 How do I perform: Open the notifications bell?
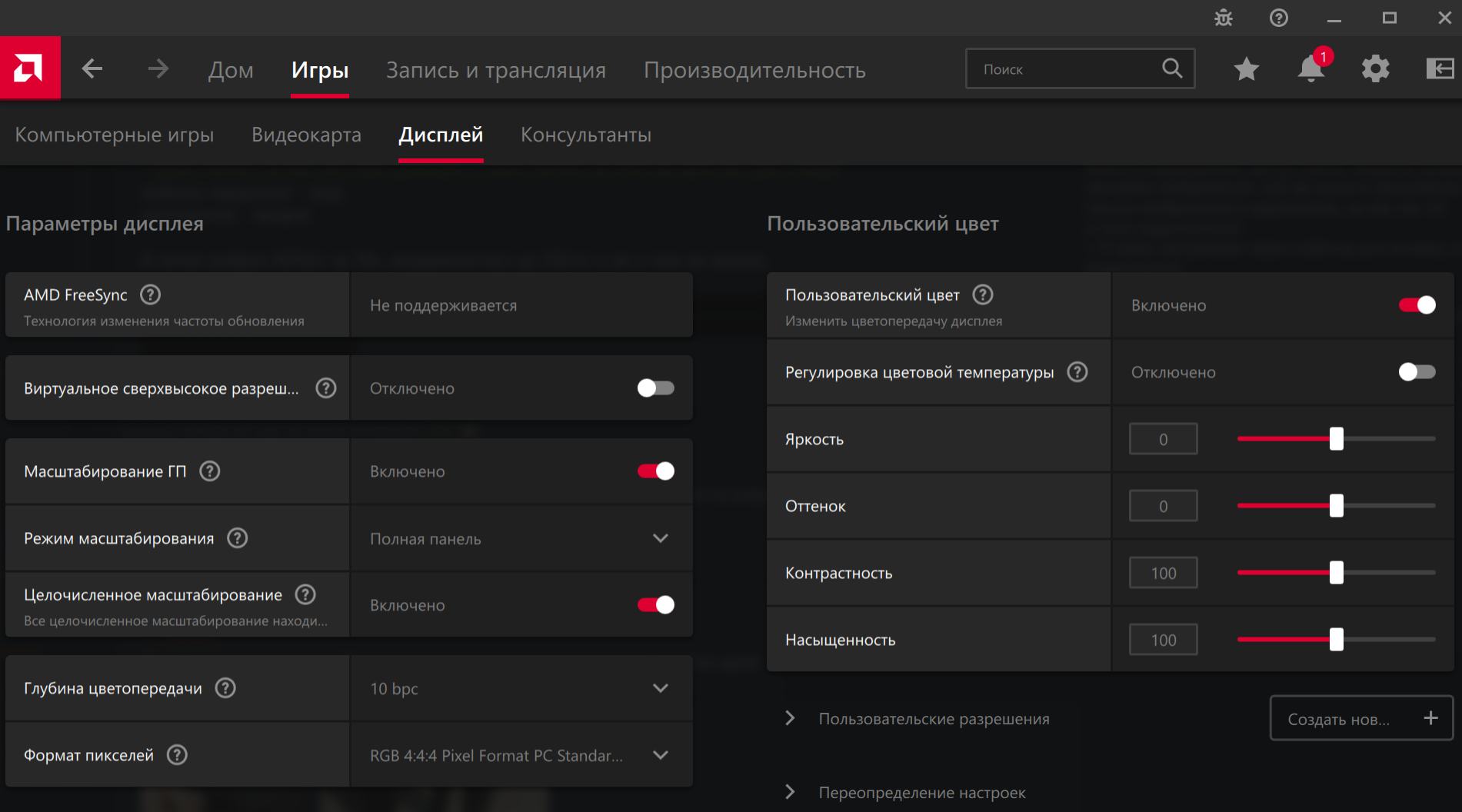pyautogui.click(x=1311, y=69)
